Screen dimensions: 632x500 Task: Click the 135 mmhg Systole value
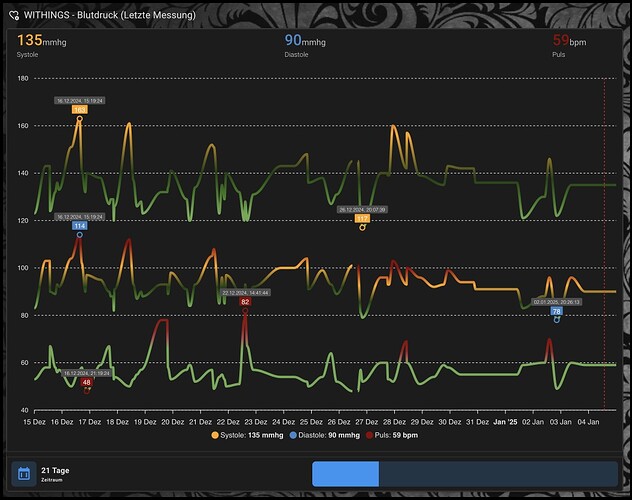pyautogui.click(x=41, y=41)
